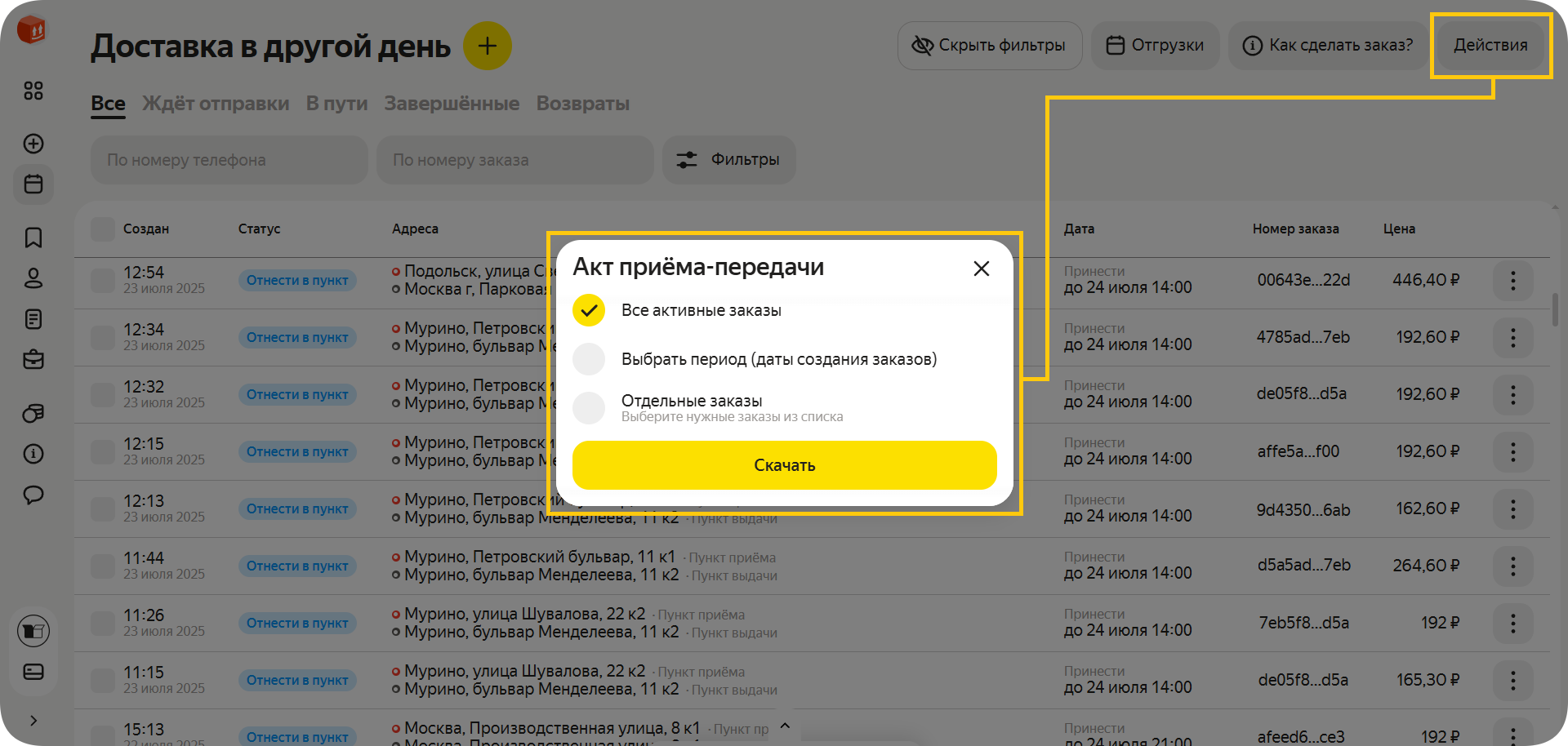This screenshot has width=1568, height=746.
Task: Select Отдельные заказы radio option
Action: (589, 407)
